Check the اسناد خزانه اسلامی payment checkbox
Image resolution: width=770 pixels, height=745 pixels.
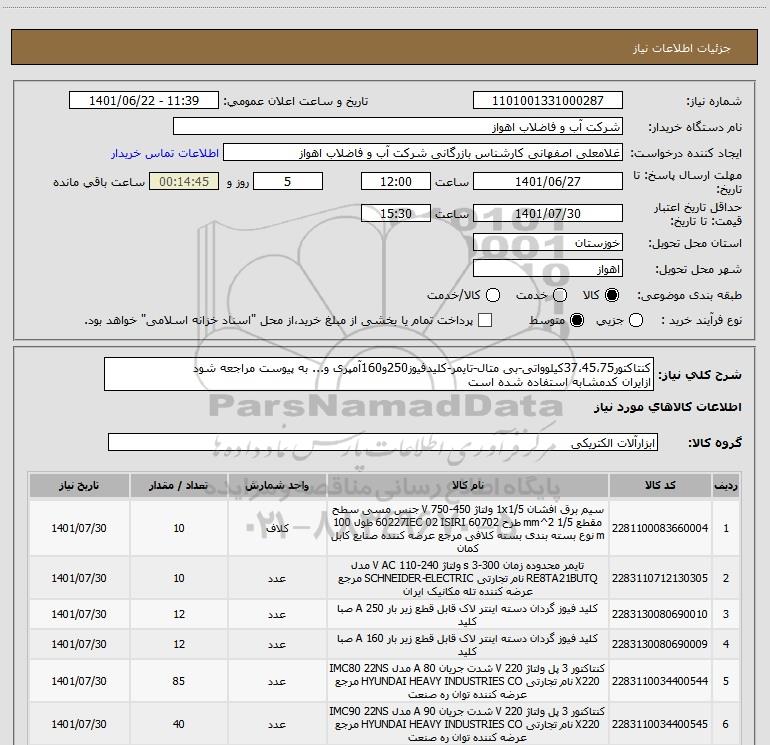485,320
